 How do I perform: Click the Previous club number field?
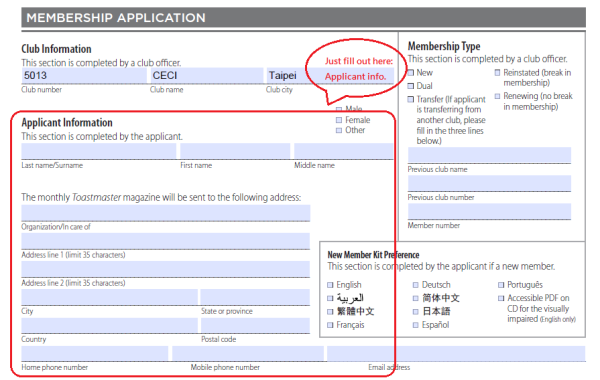pyautogui.click(x=489, y=183)
